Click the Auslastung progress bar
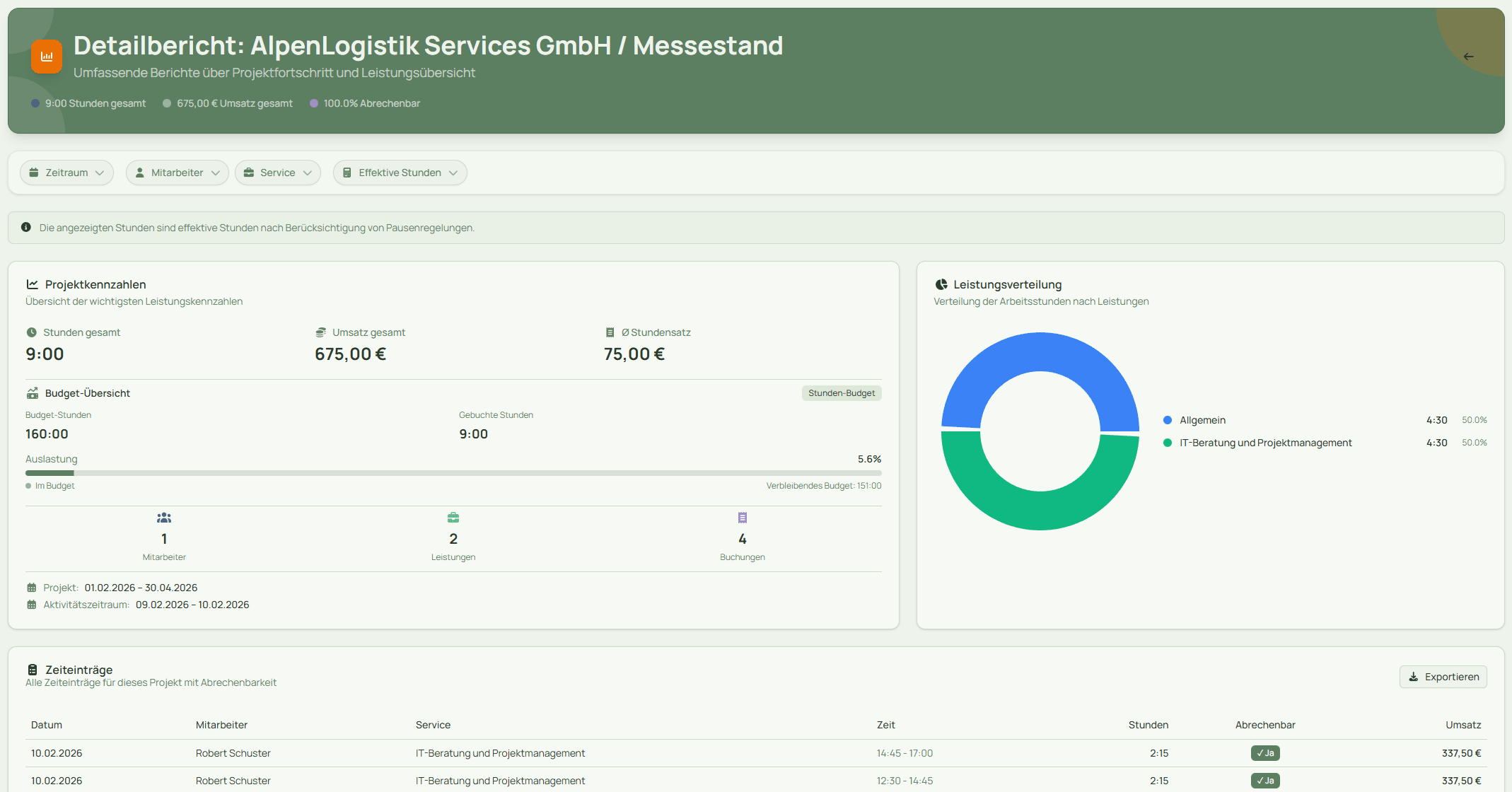 pos(453,473)
